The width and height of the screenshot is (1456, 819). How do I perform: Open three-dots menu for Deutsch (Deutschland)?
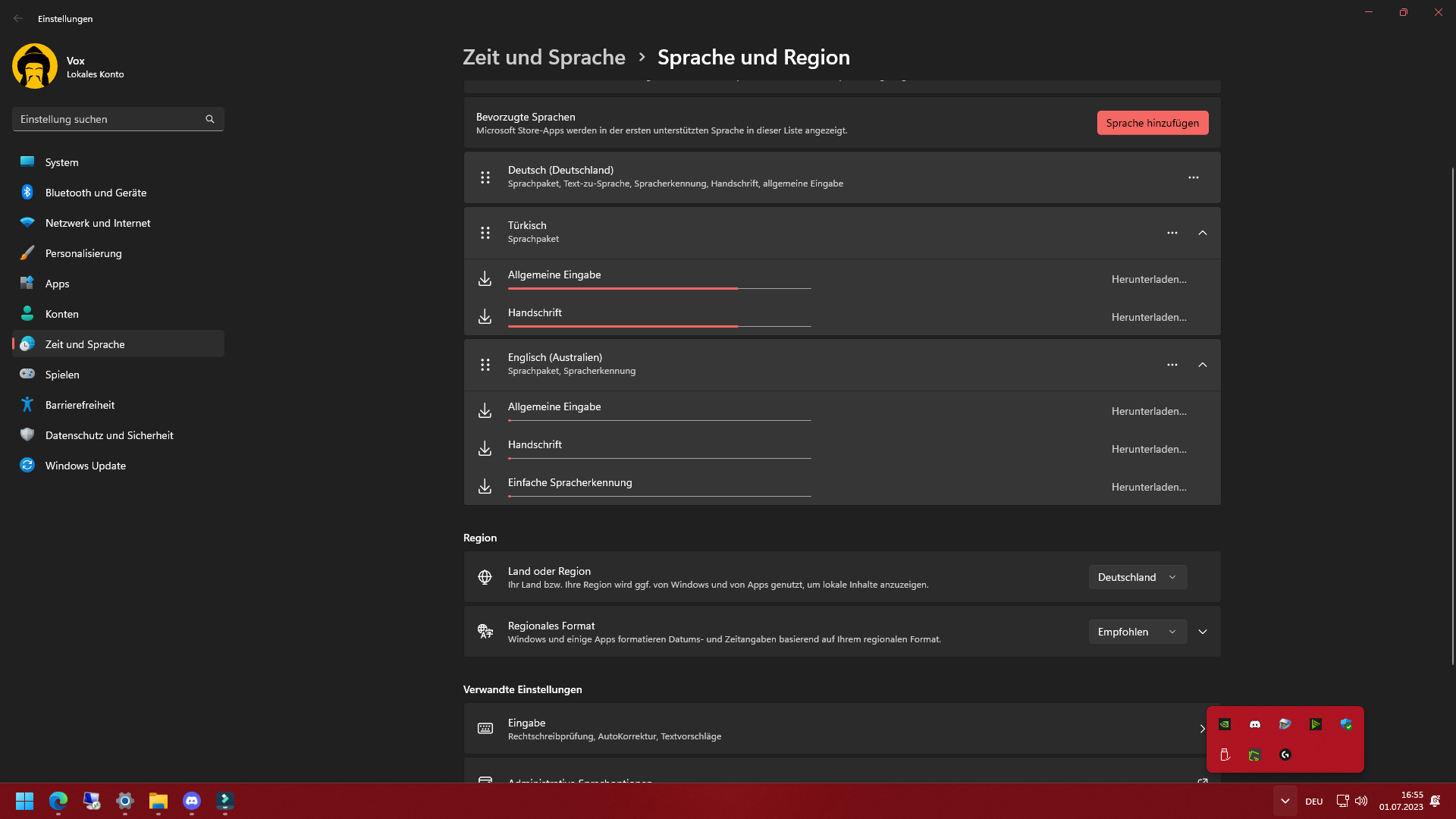[1194, 177]
